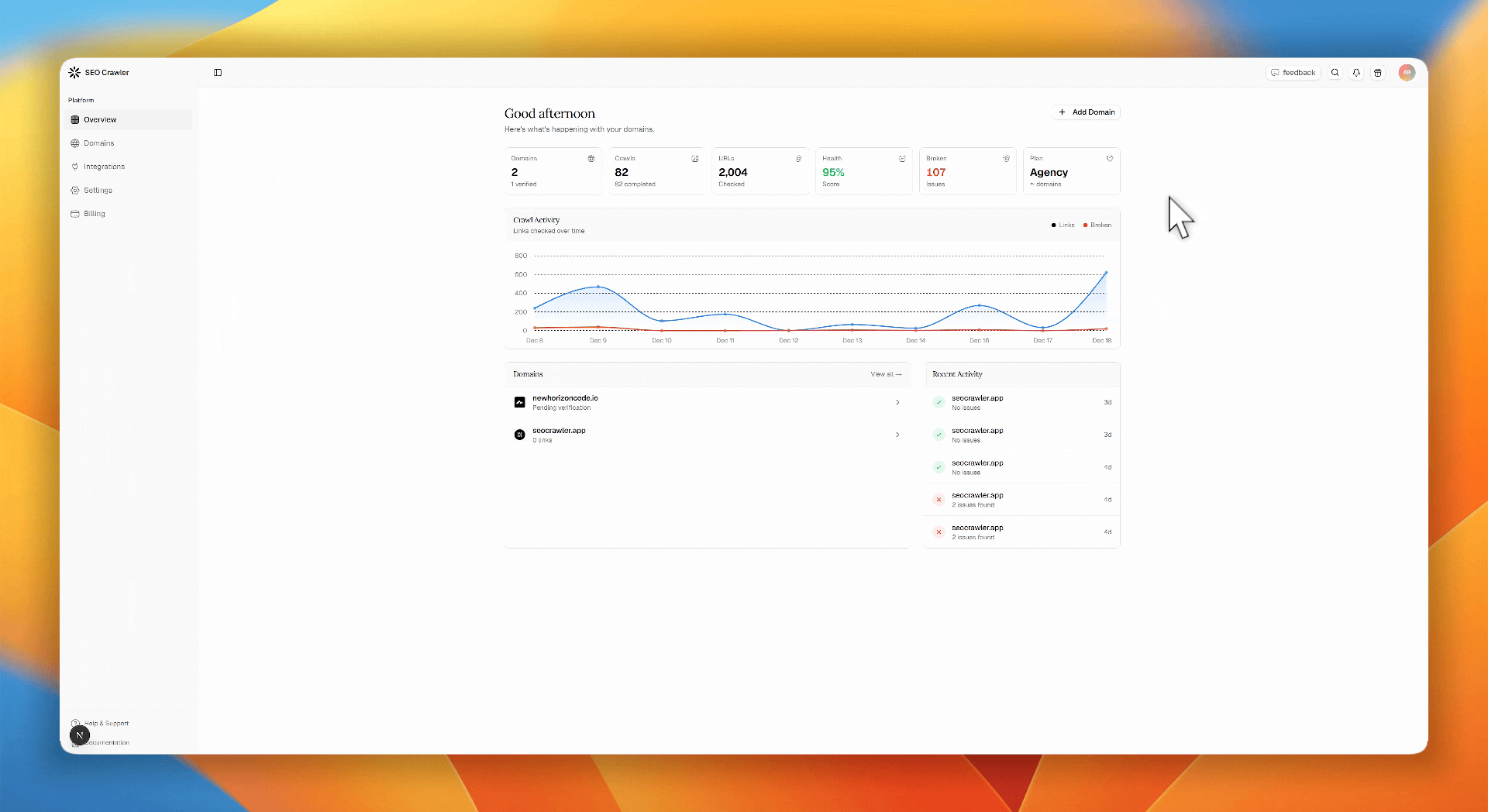Open notifications bell icon
Screen dimensions: 1488x812
point(1356,73)
